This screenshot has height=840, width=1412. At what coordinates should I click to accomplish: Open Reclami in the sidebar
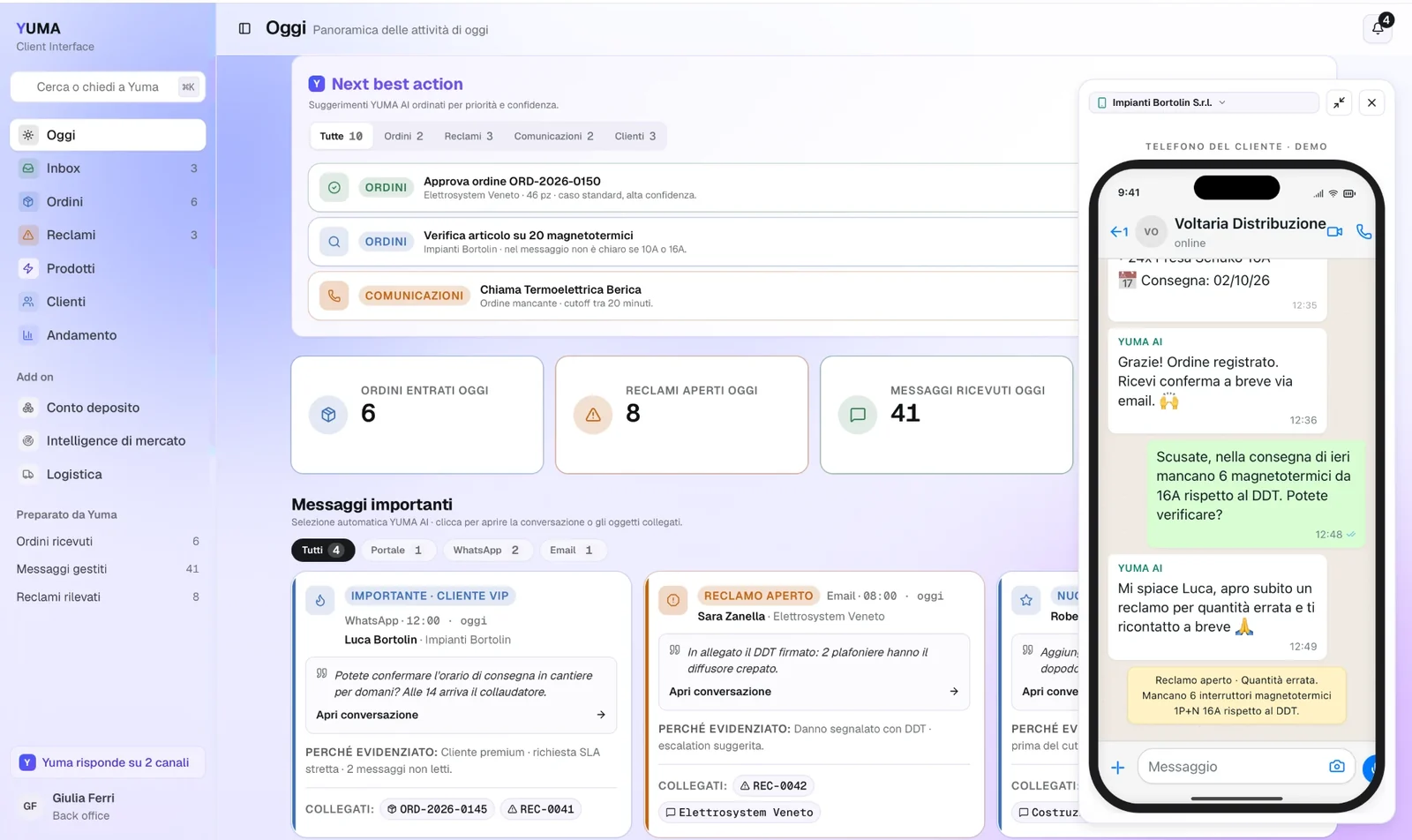(x=108, y=236)
